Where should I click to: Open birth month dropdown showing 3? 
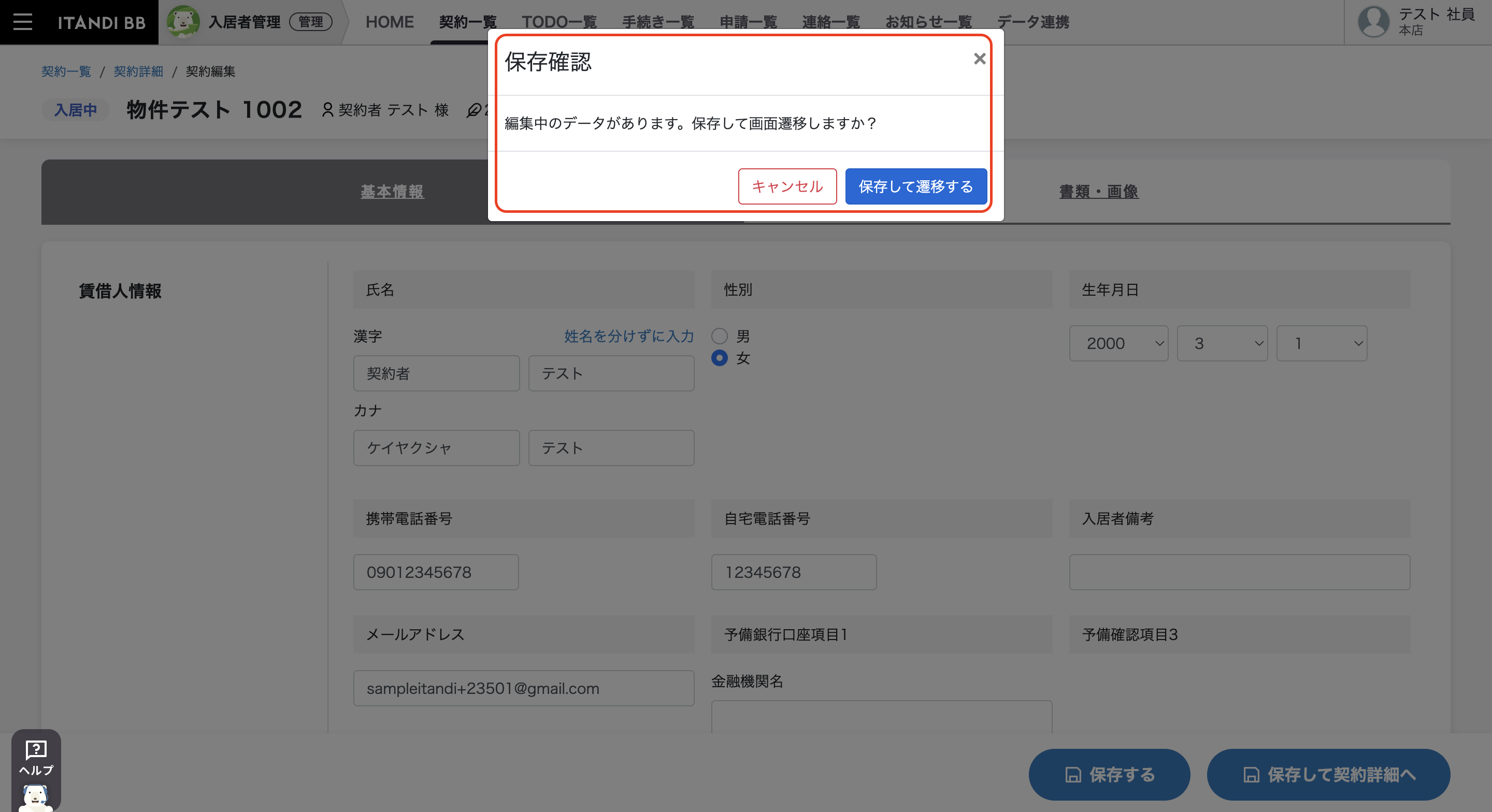1222,343
